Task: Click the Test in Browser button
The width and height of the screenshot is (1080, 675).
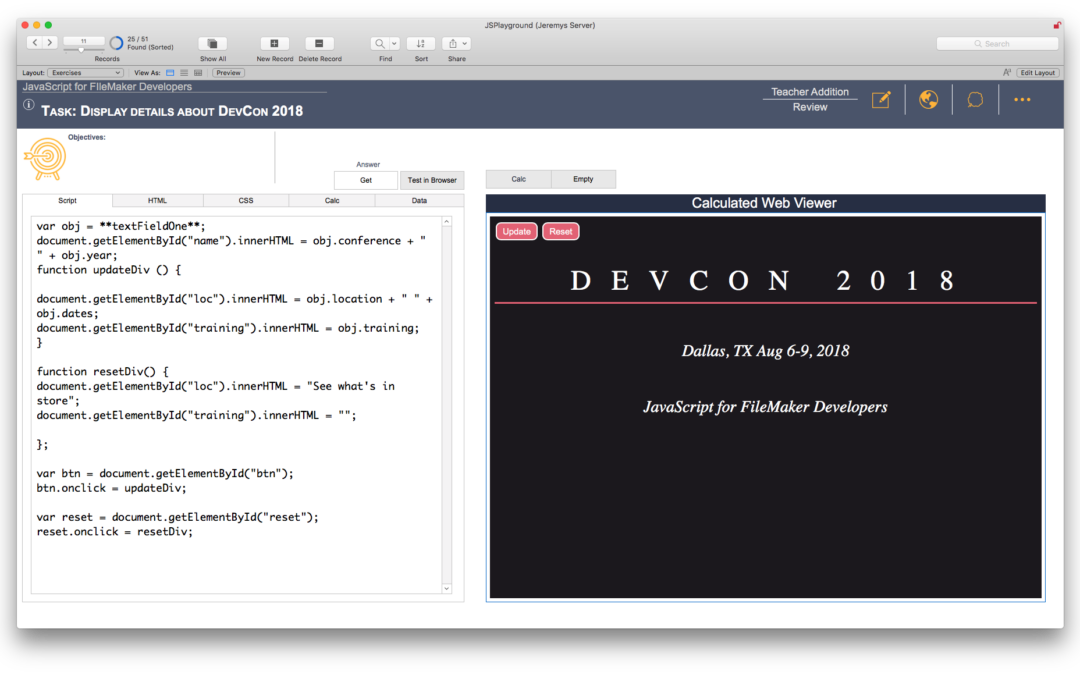Action: tap(432, 180)
